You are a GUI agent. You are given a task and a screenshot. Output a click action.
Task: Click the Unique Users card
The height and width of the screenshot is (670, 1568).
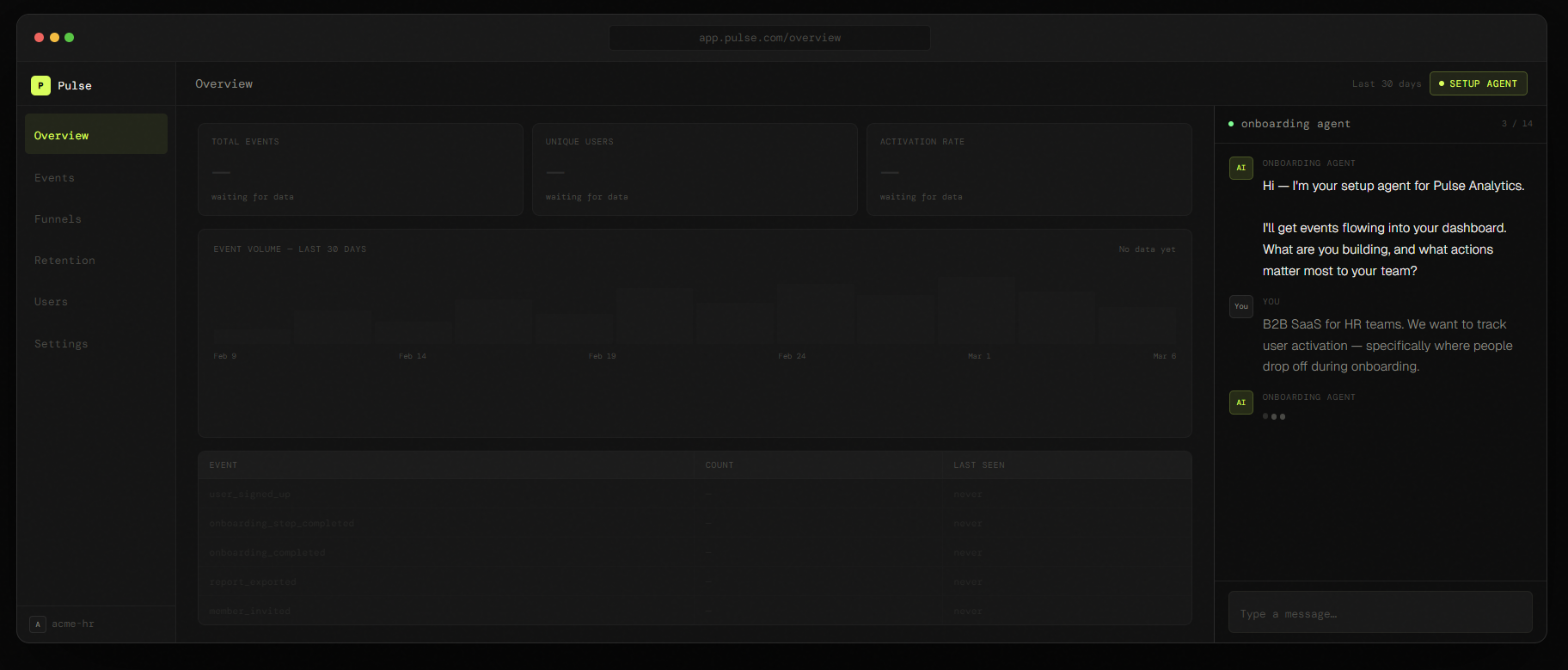695,169
